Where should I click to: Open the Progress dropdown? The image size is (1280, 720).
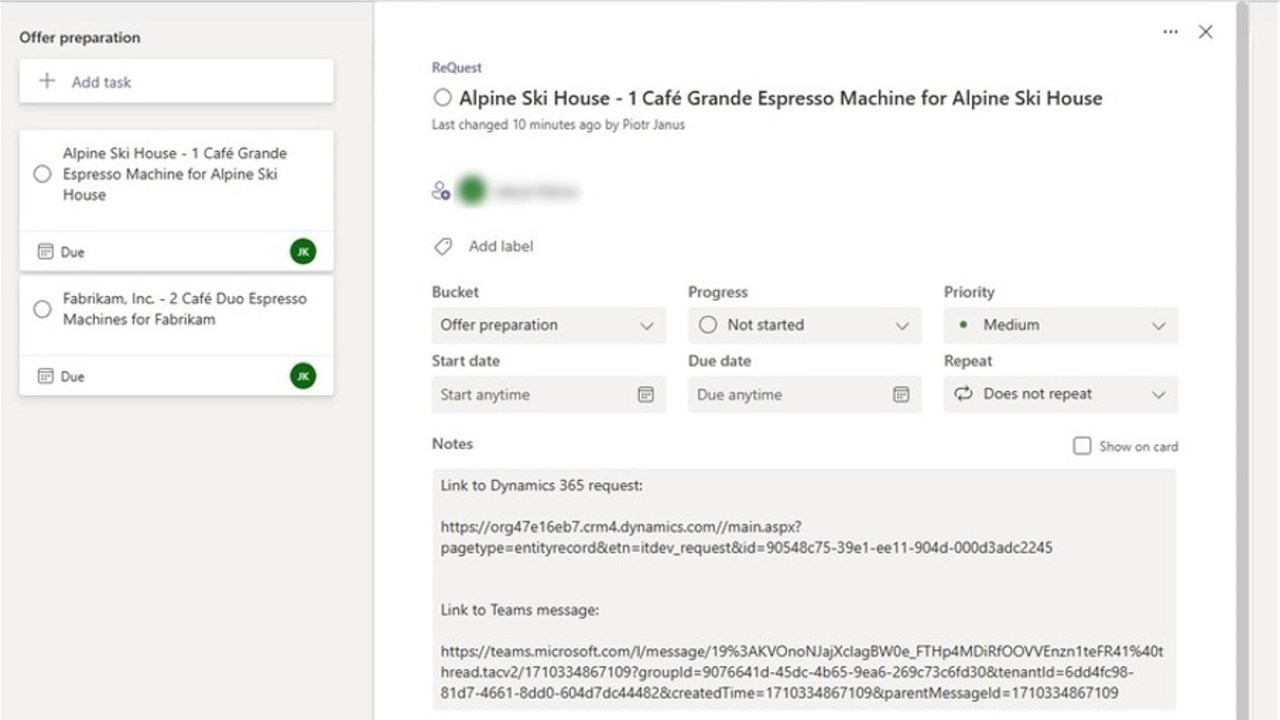[x=804, y=325]
